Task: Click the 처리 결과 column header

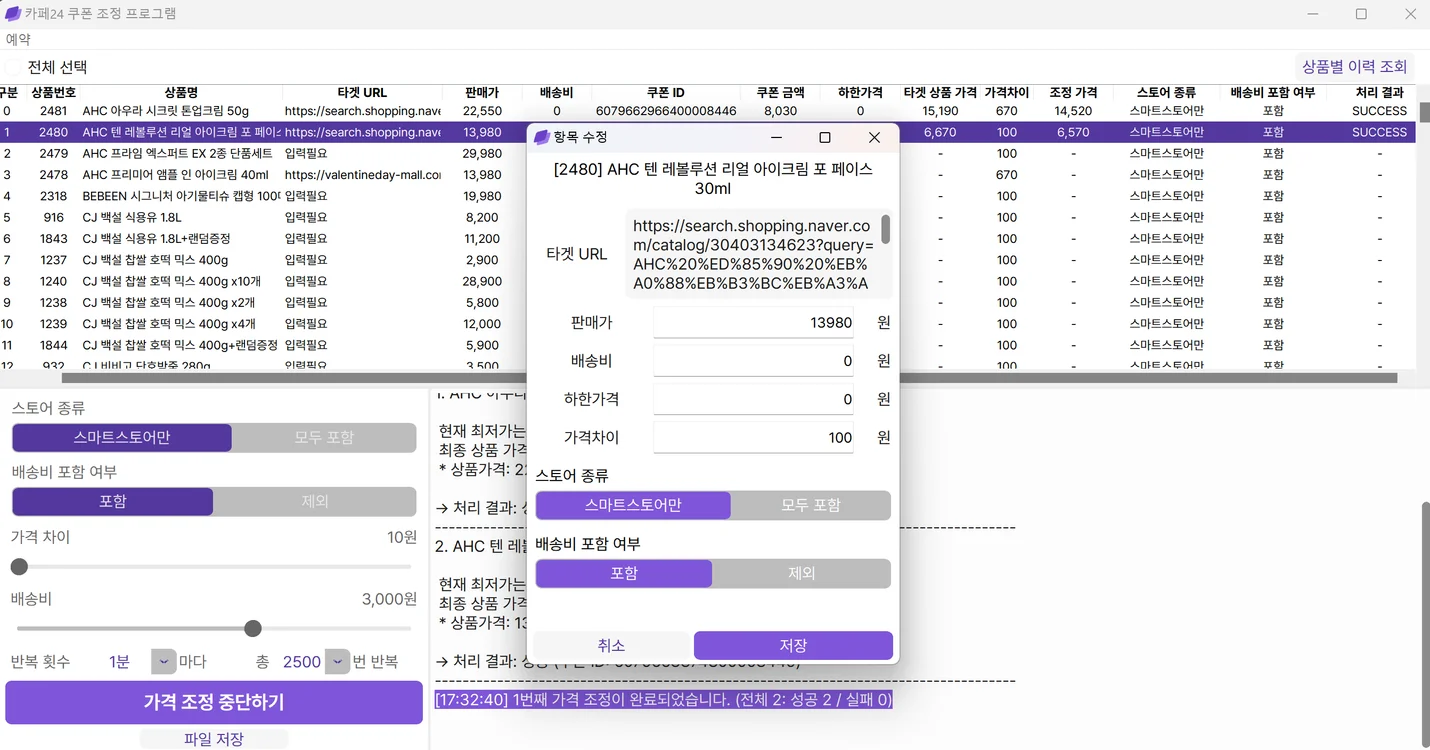Action: pos(1379,92)
